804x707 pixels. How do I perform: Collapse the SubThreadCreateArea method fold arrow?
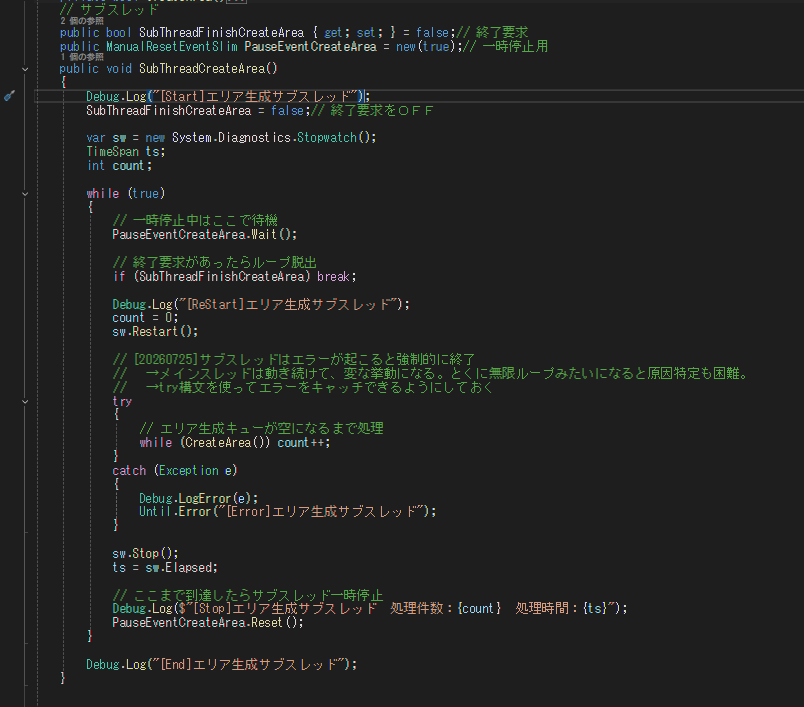point(25,69)
